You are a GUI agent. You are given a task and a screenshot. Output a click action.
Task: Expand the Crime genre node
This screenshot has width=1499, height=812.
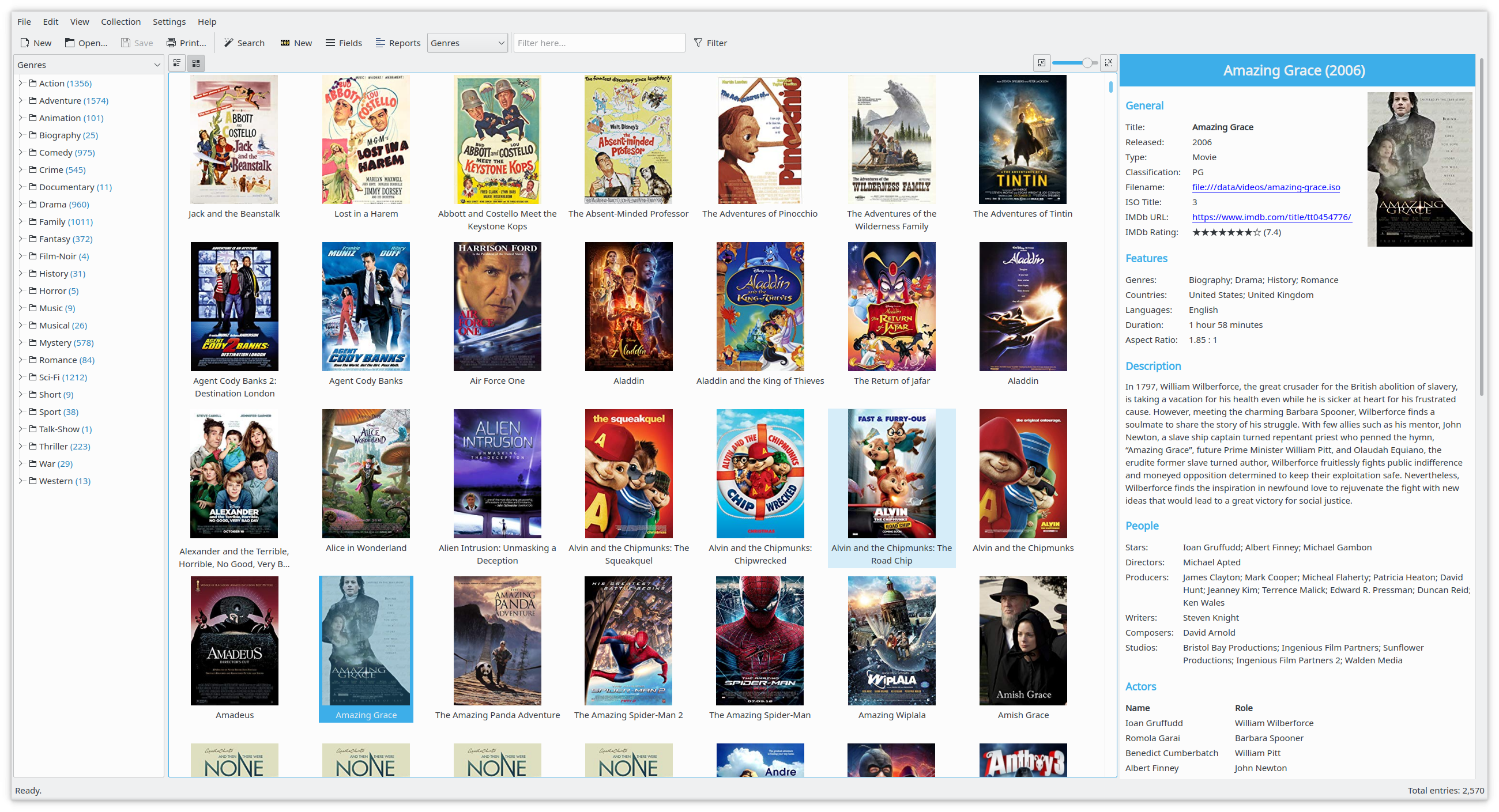click(21, 170)
